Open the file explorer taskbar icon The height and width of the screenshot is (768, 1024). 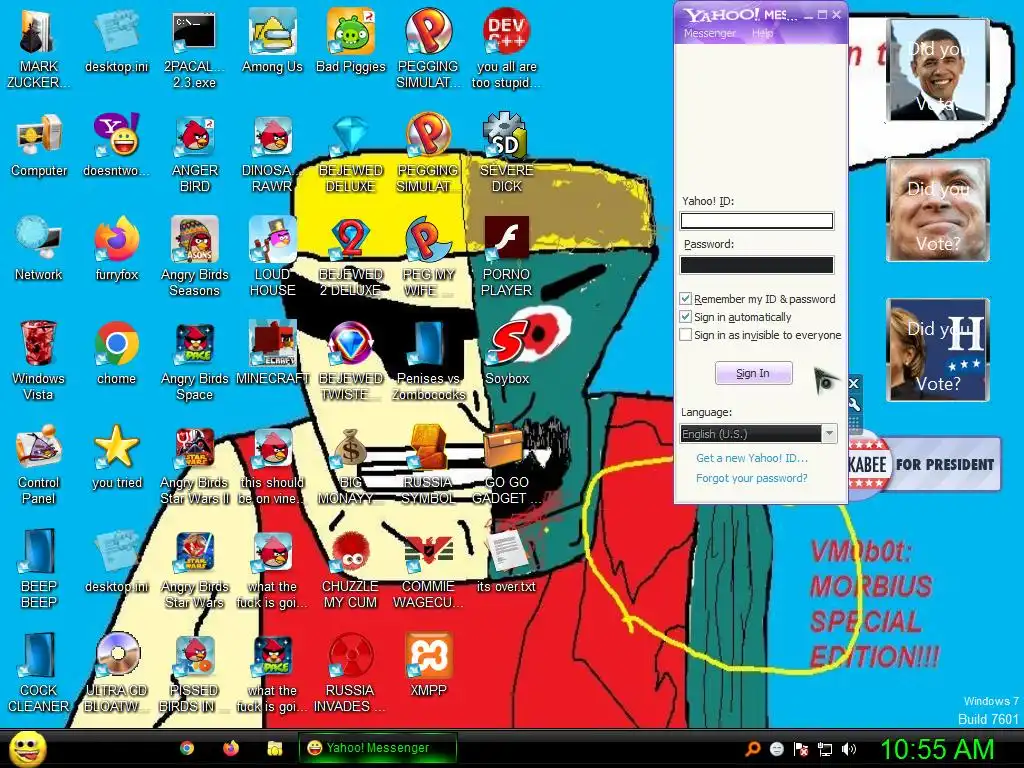pyautogui.click(x=274, y=748)
